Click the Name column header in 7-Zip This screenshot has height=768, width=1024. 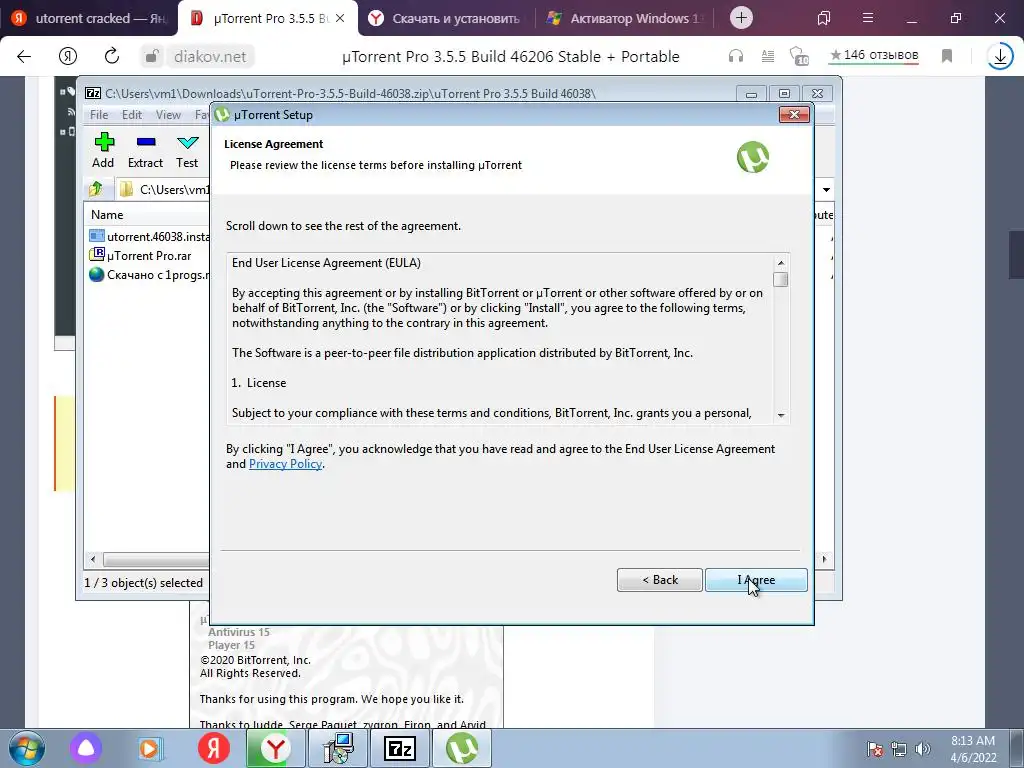coord(107,215)
